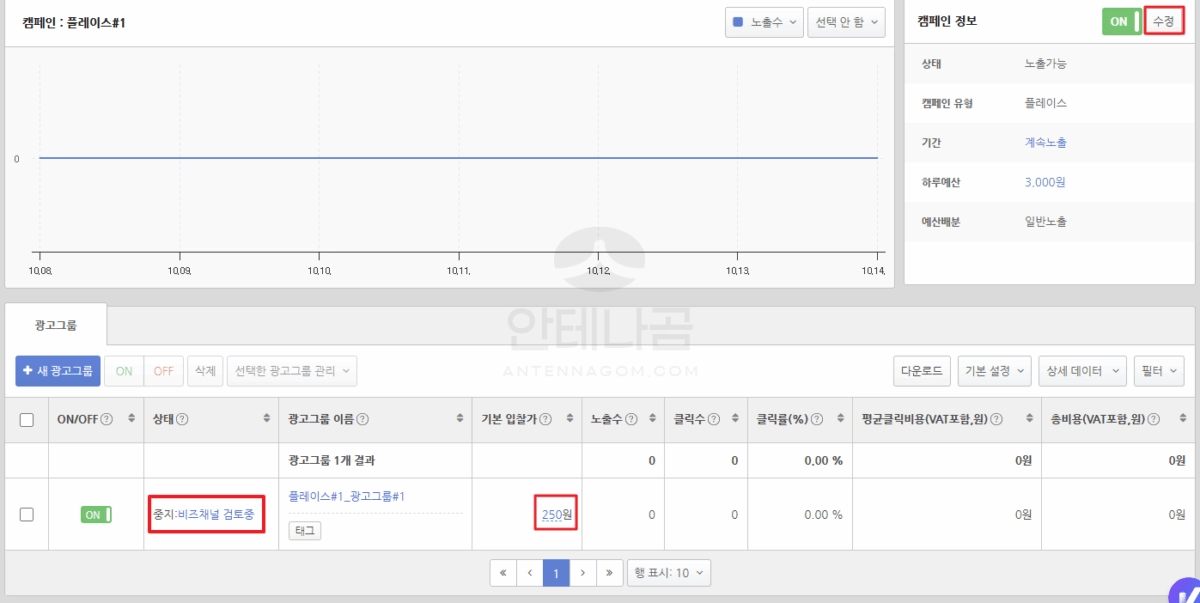Open the 필터 dropdown
The image size is (1200, 603).
(1159, 371)
